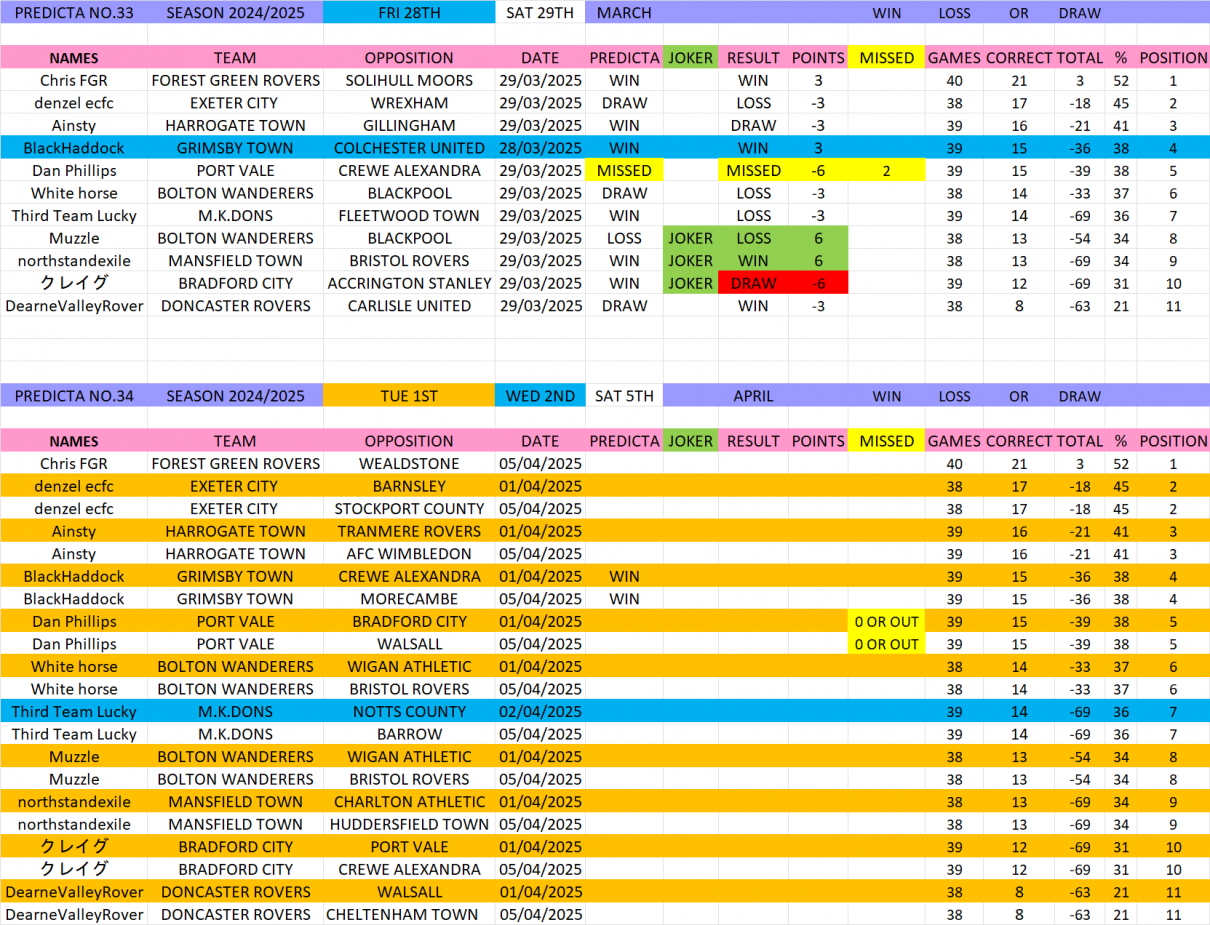Select DRAW prediction in the Wrexham row
This screenshot has height=925, width=1210.
624,103
